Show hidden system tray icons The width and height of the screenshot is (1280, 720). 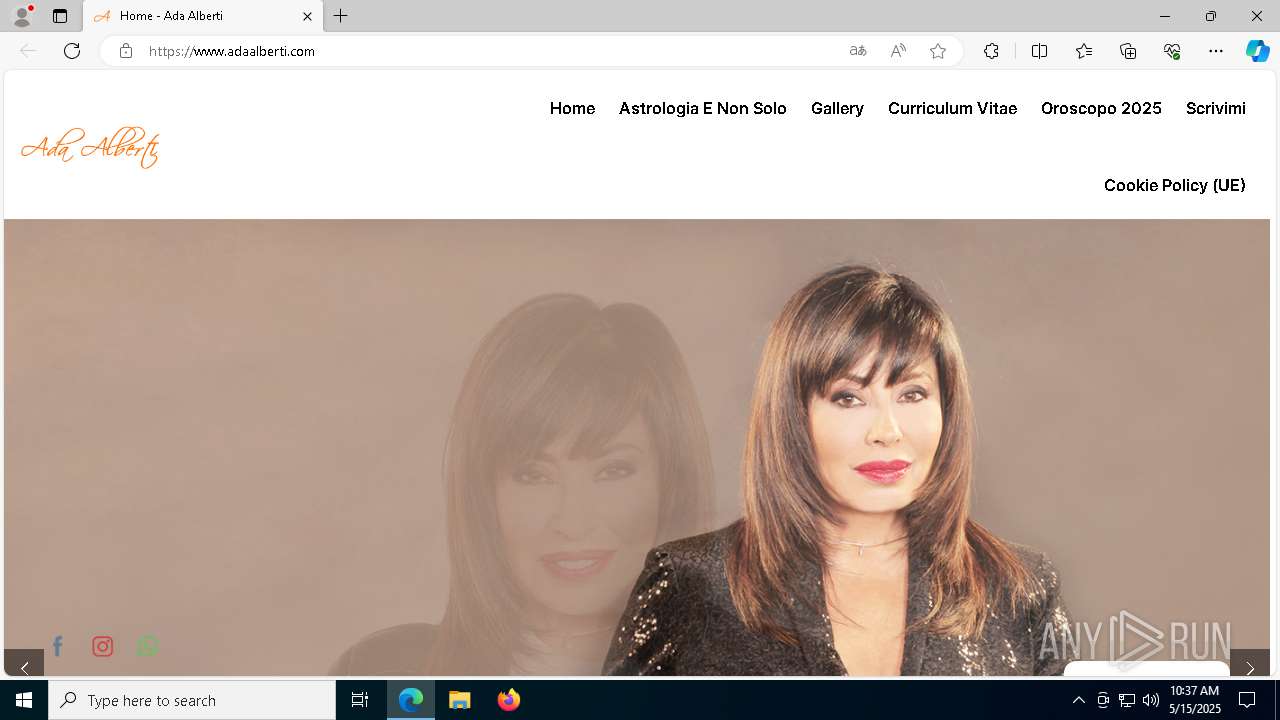point(1078,700)
